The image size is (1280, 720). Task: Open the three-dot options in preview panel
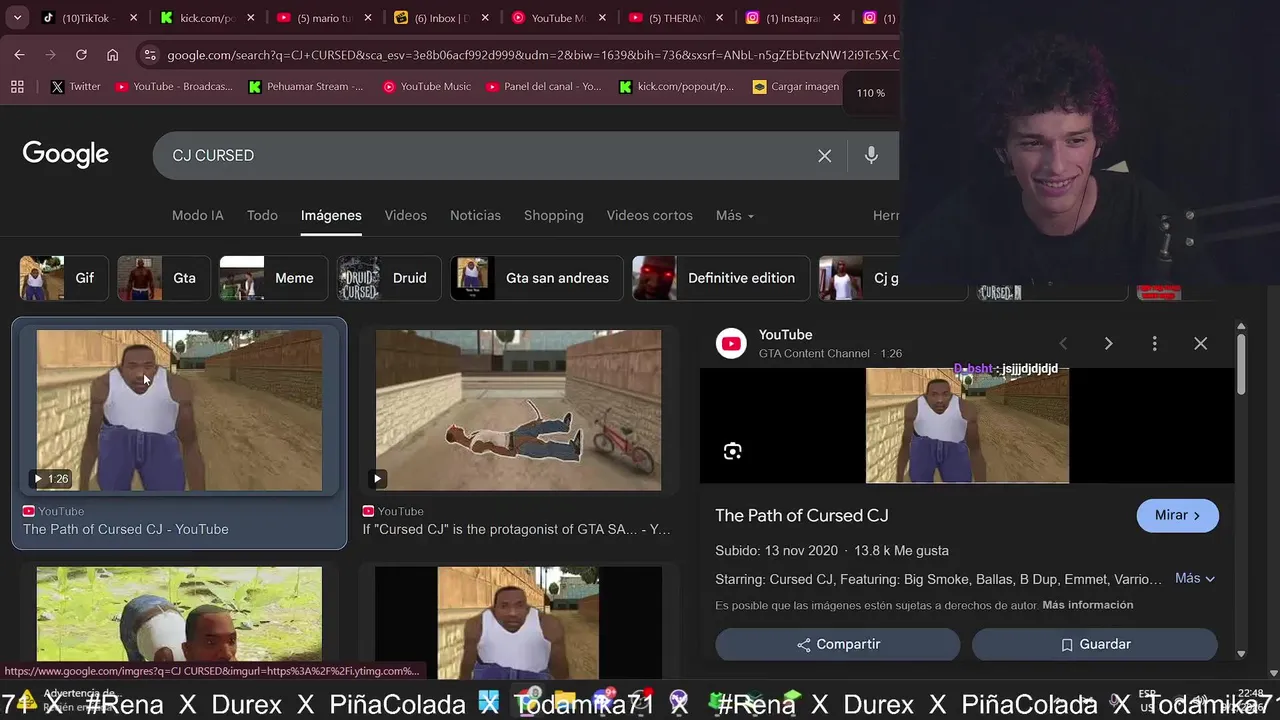pos(1154,344)
